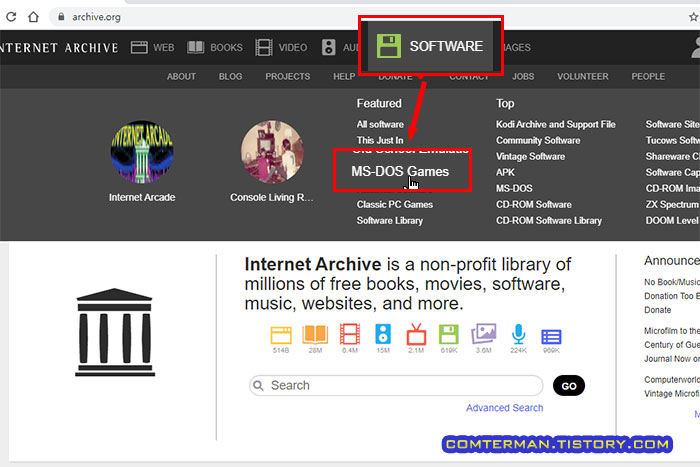Open the WEB section icon
Viewport: 700px width, 467px height.
coord(139,47)
